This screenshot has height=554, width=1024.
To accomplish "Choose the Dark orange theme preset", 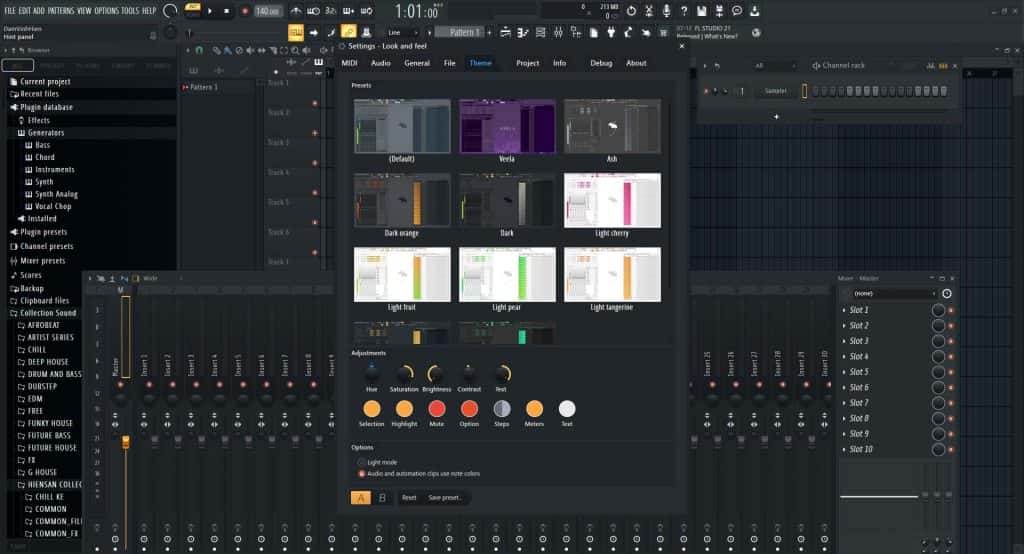I will click(x=402, y=201).
